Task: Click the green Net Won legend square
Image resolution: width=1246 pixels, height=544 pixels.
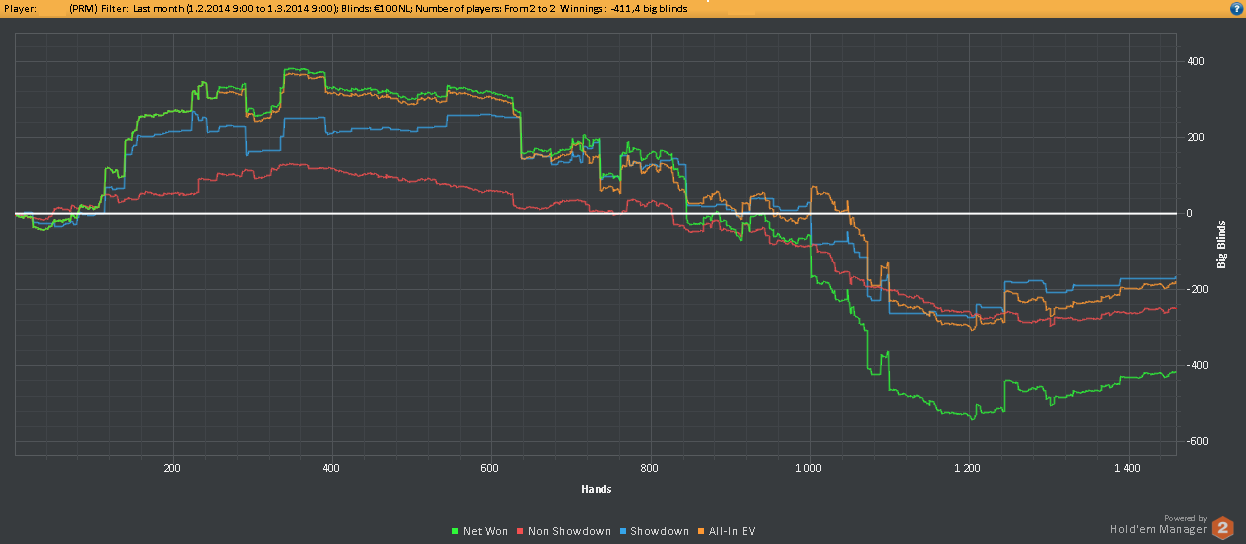Action: click(x=456, y=531)
